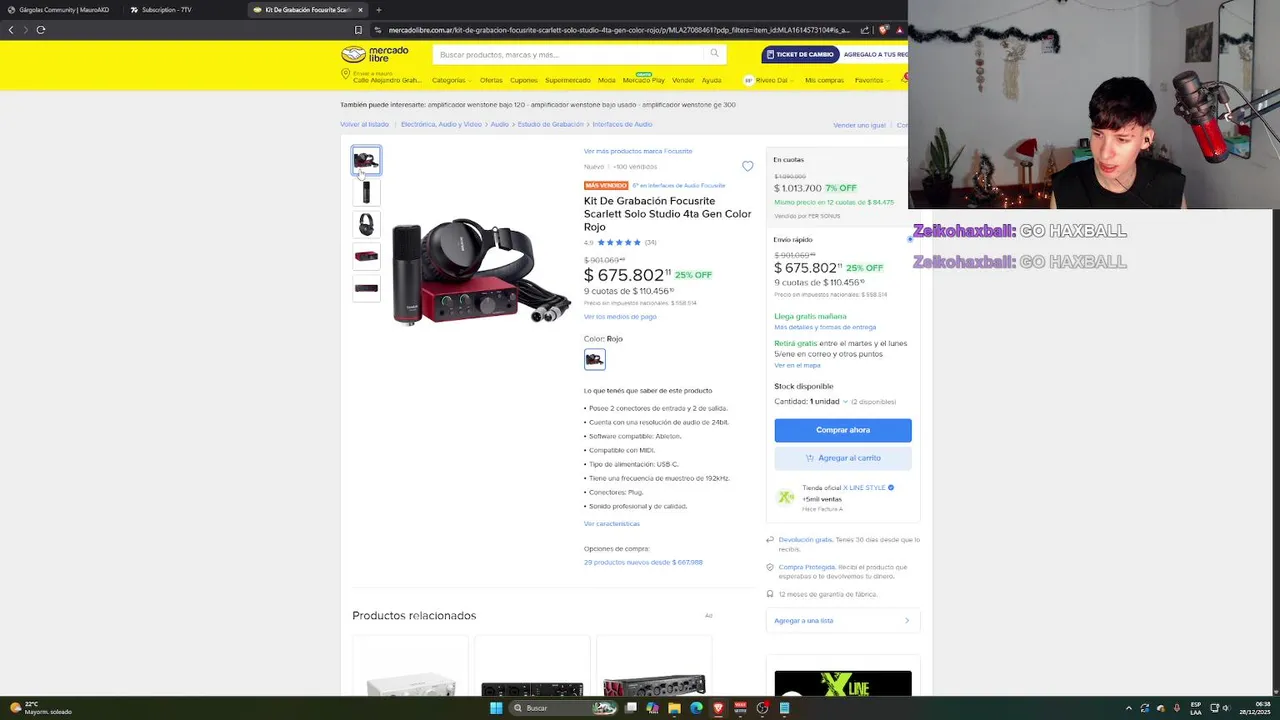Viewport: 1280px width, 720px height.
Task: Click the search magnifier icon in Mercado Libre
Action: point(714,54)
